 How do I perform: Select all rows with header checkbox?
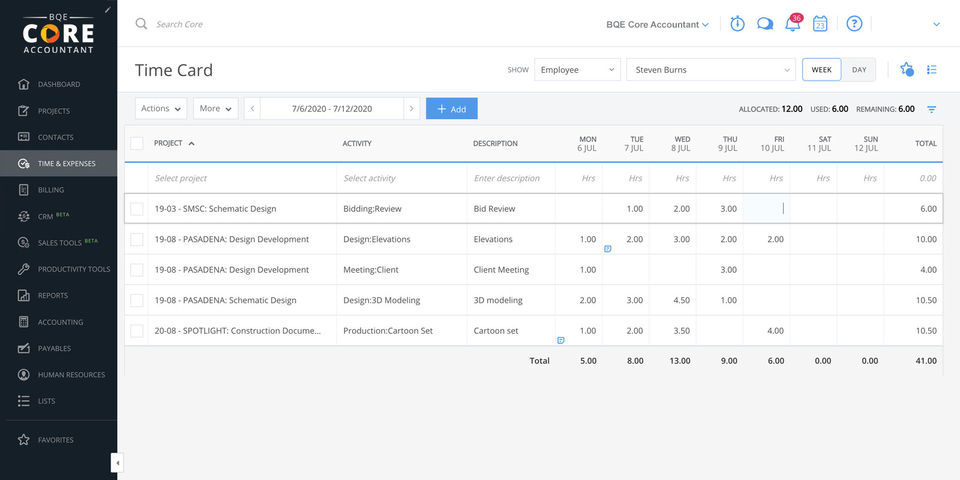pos(137,143)
